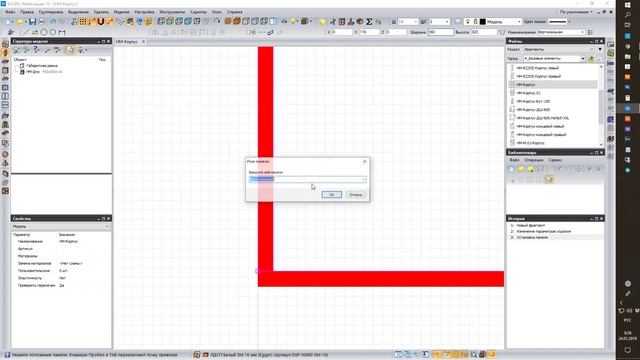Open Сервис menu in Librarian panel
The height and width of the screenshot is (360, 640).
555,160
